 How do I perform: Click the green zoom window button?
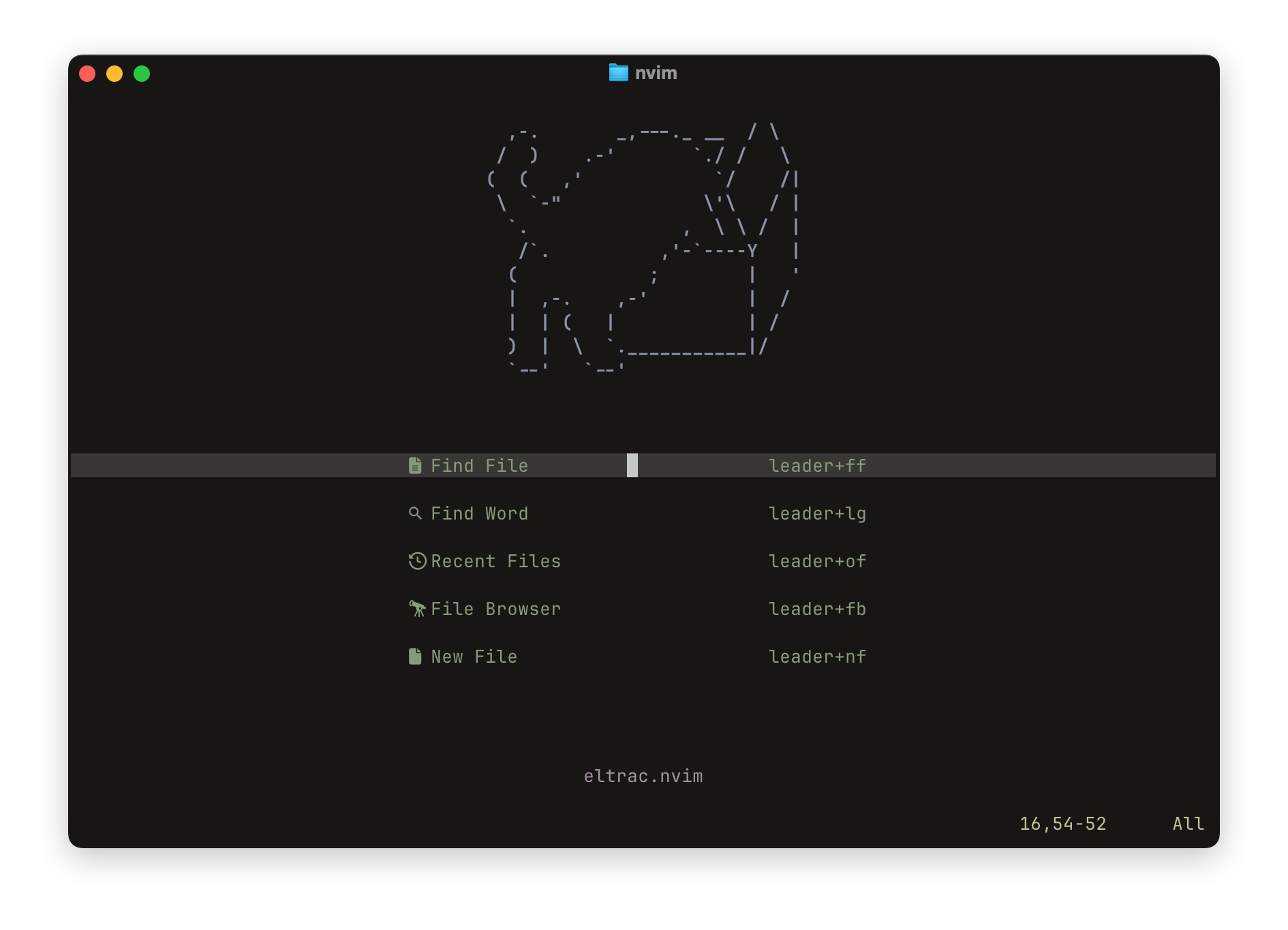click(x=142, y=74)
